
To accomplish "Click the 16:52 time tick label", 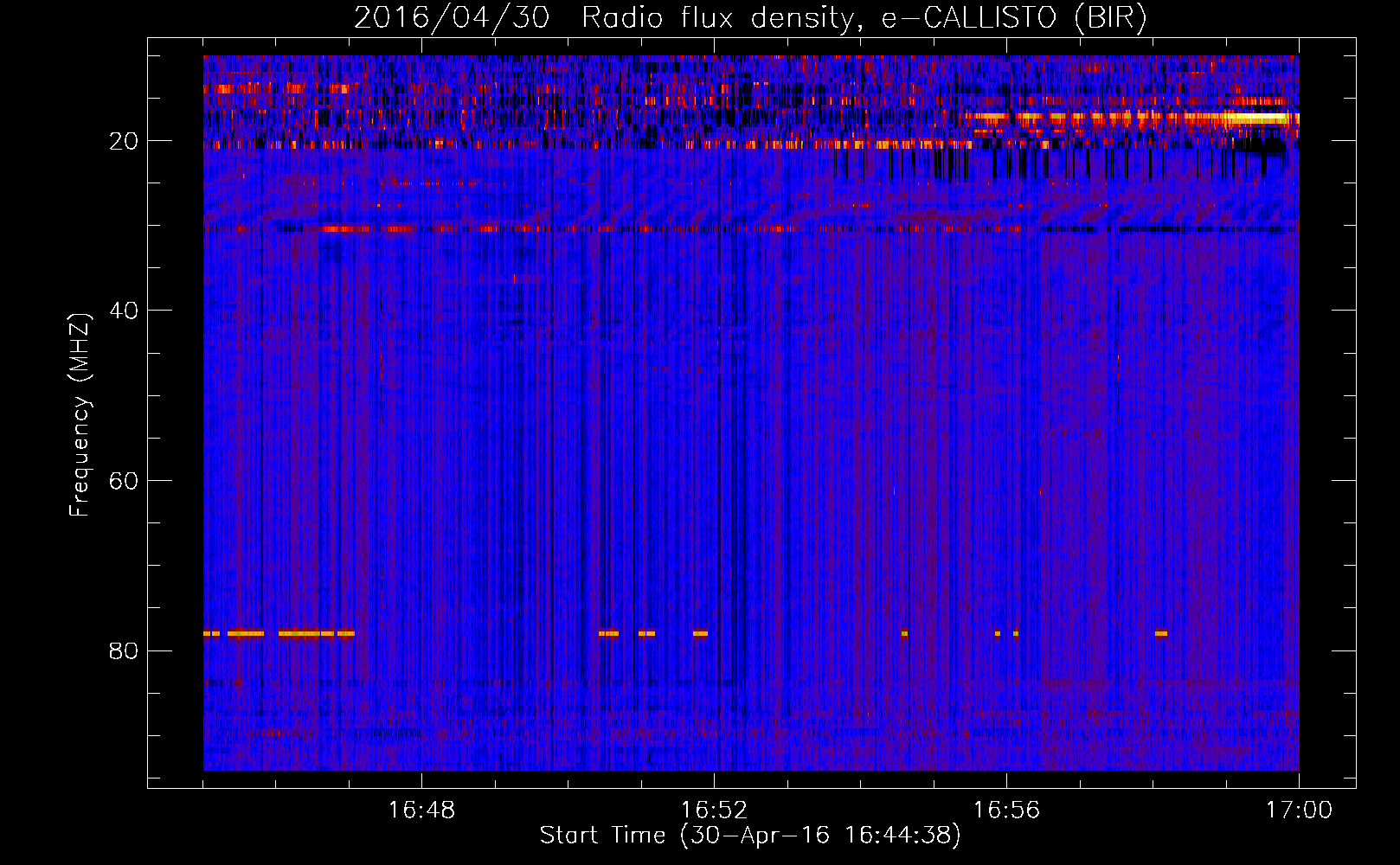I will 714,811.
